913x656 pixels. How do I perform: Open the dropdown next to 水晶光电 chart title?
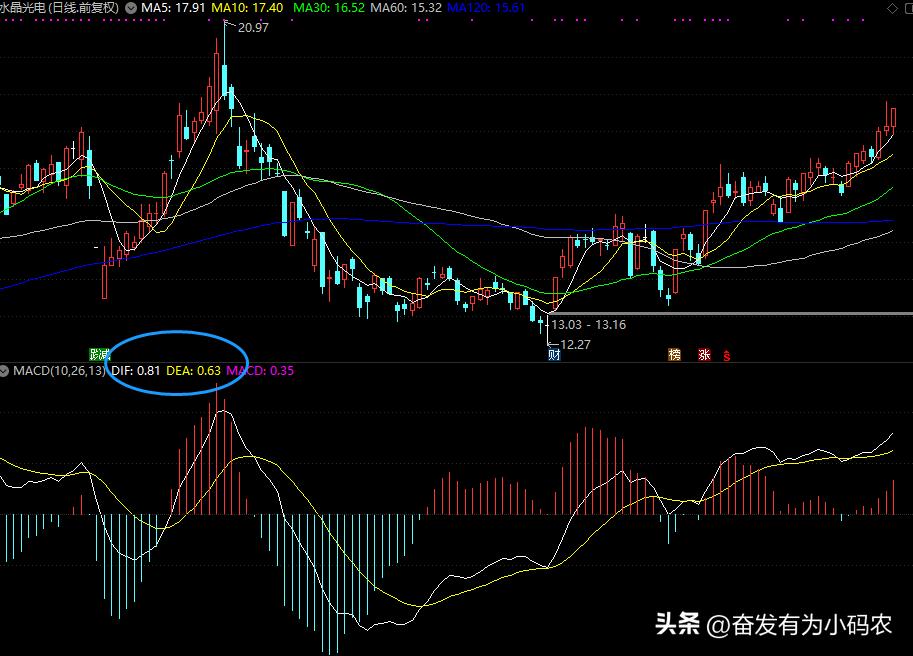tap(131, 8)
